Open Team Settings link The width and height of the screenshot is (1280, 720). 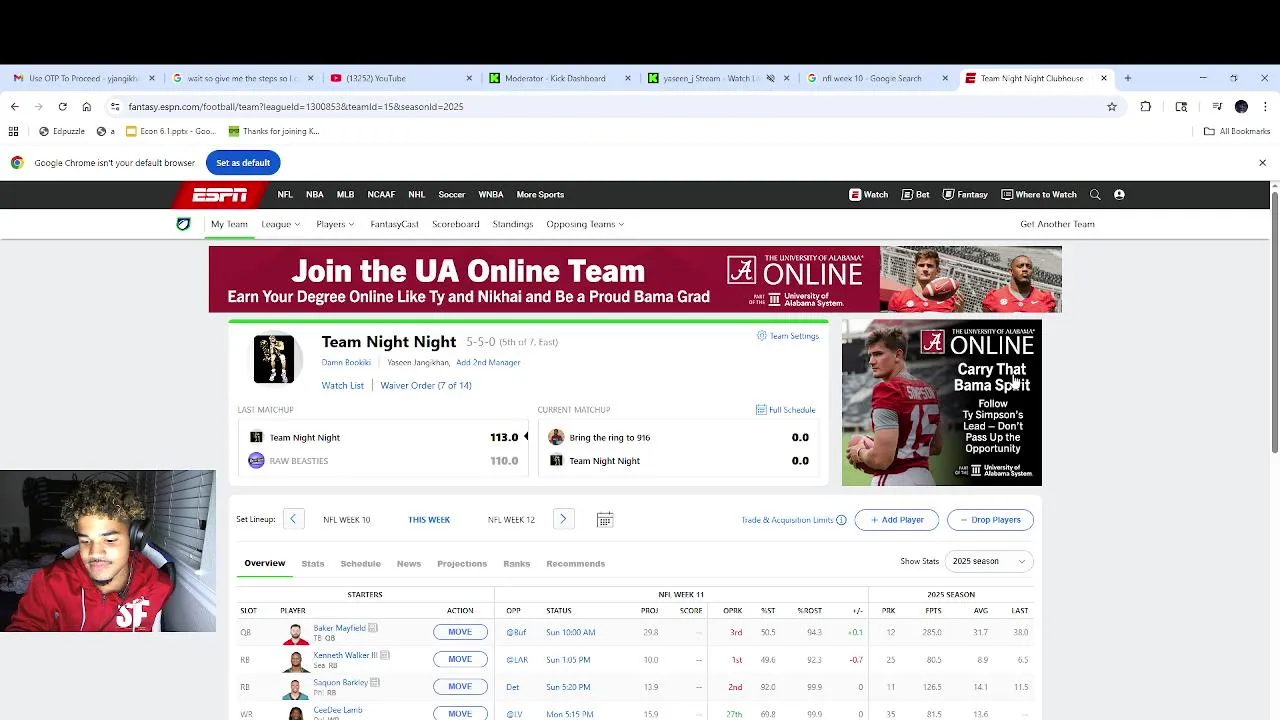(788, 336)
